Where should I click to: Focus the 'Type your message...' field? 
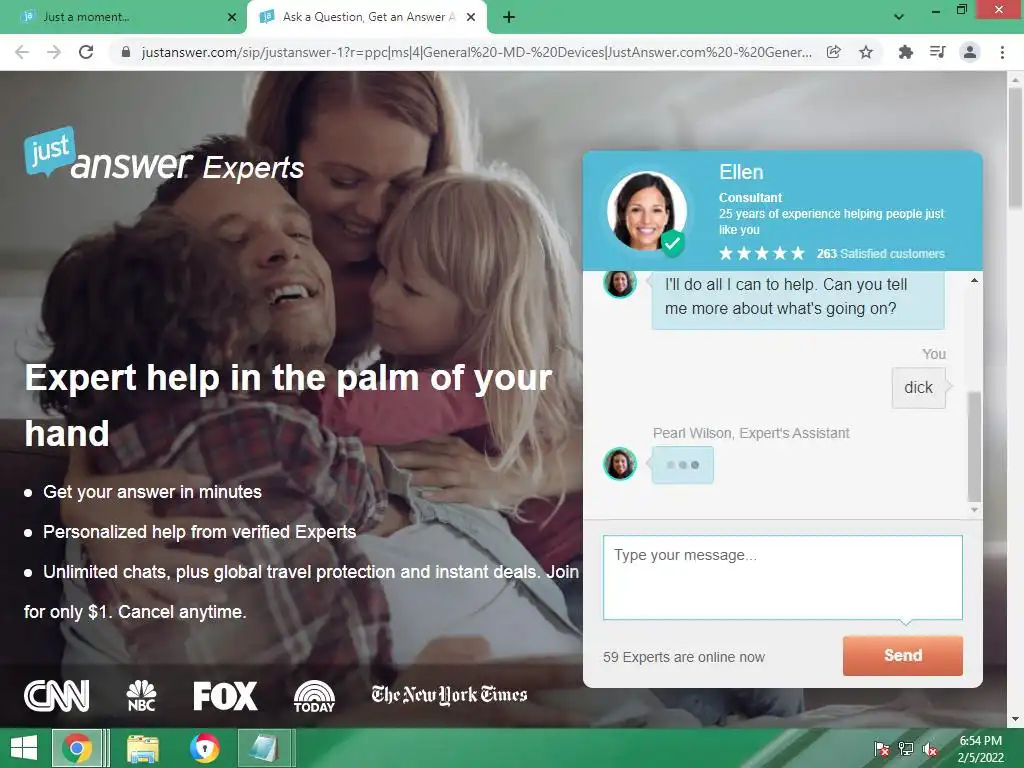tap(782, 577)
